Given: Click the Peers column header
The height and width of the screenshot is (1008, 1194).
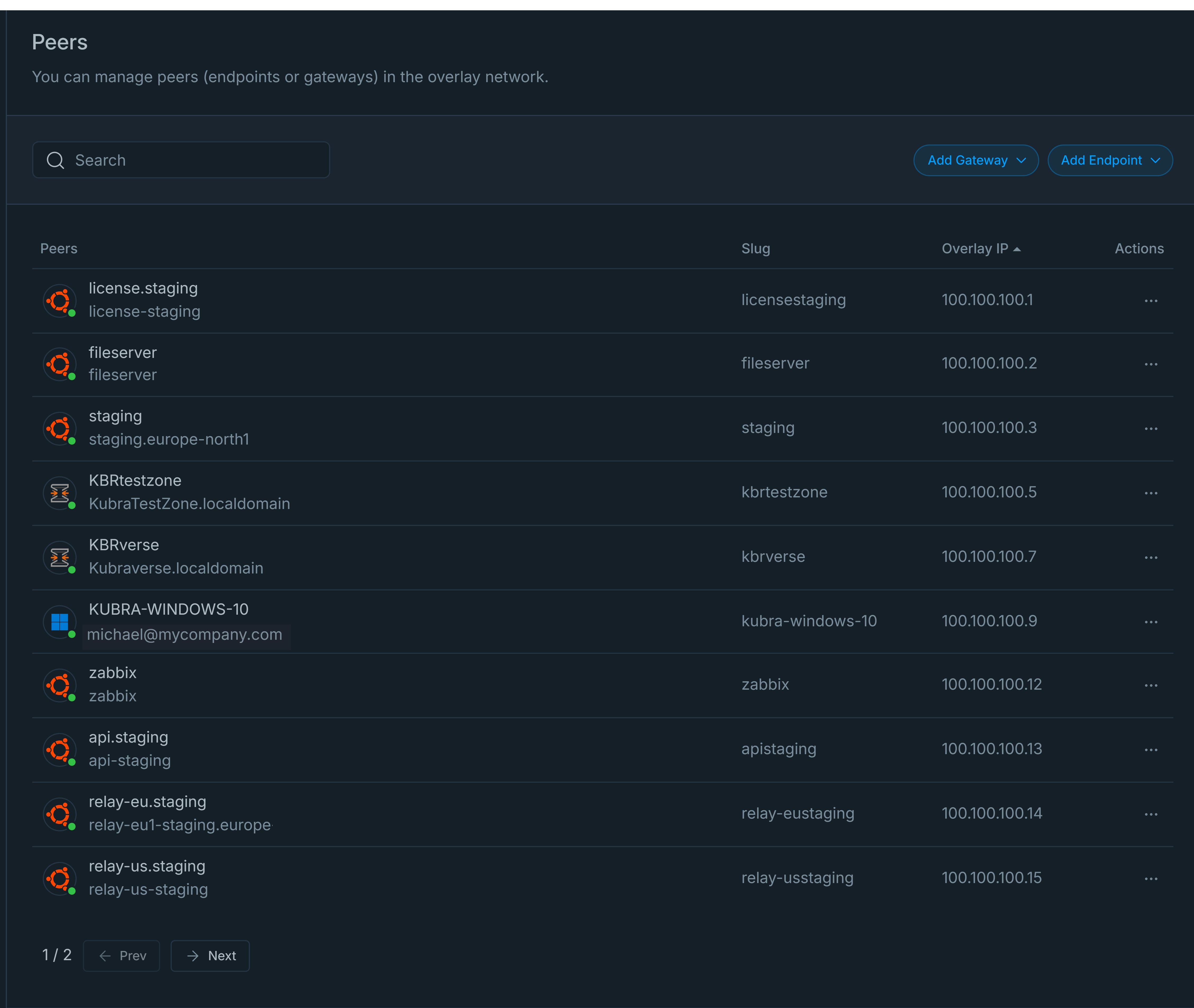Looking at the screenshot, I should pyautogui.click(x=59, y=249).
